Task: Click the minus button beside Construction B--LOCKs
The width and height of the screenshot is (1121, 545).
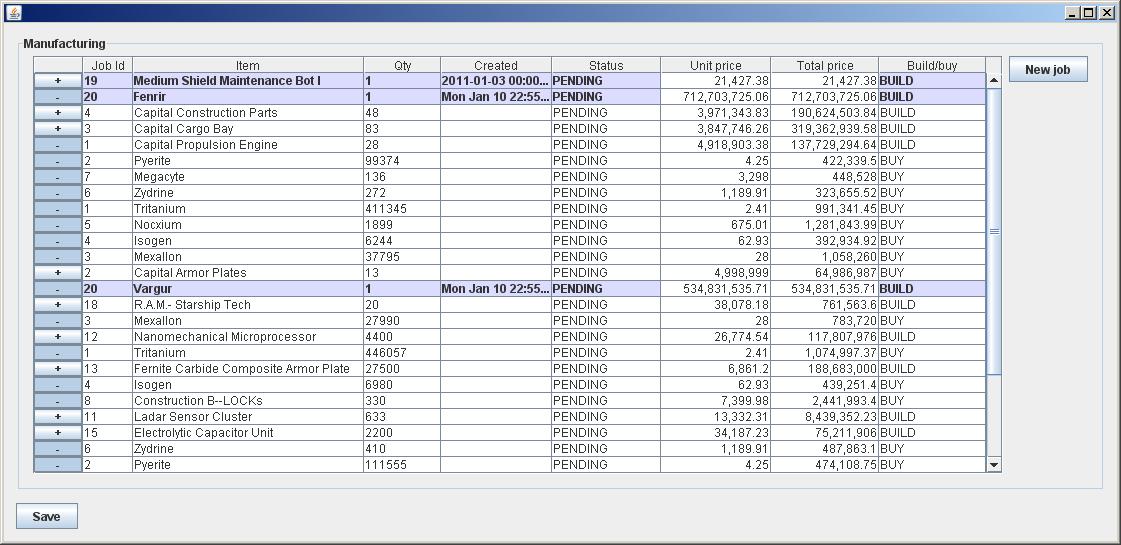Action: (58, 401)
